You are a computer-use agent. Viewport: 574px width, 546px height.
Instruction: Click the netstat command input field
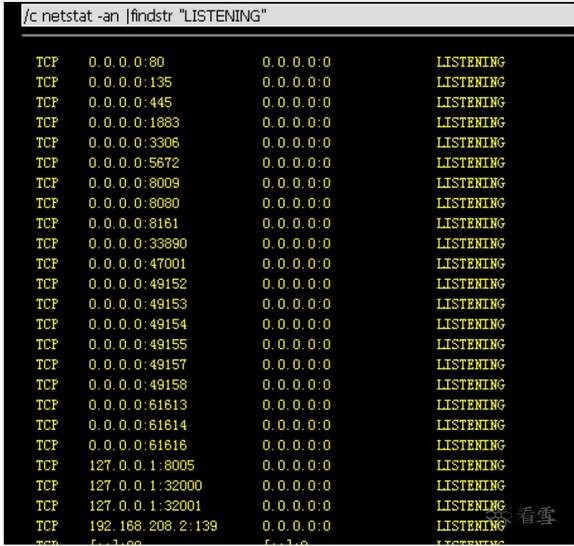click(297, 16)
